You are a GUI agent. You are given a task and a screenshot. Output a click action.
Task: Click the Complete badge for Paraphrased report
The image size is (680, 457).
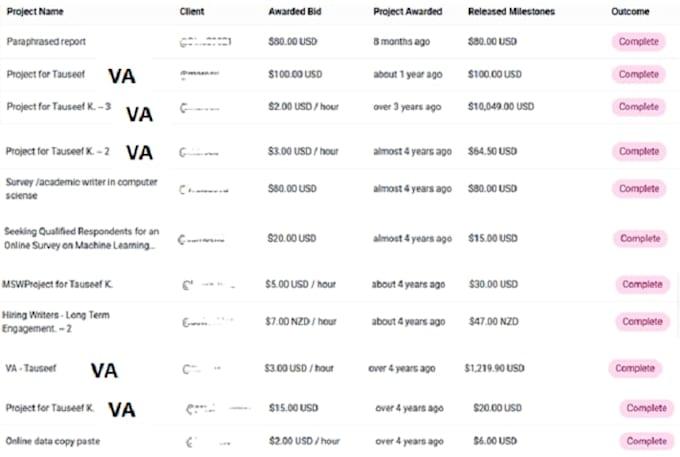tap(638, 42)
